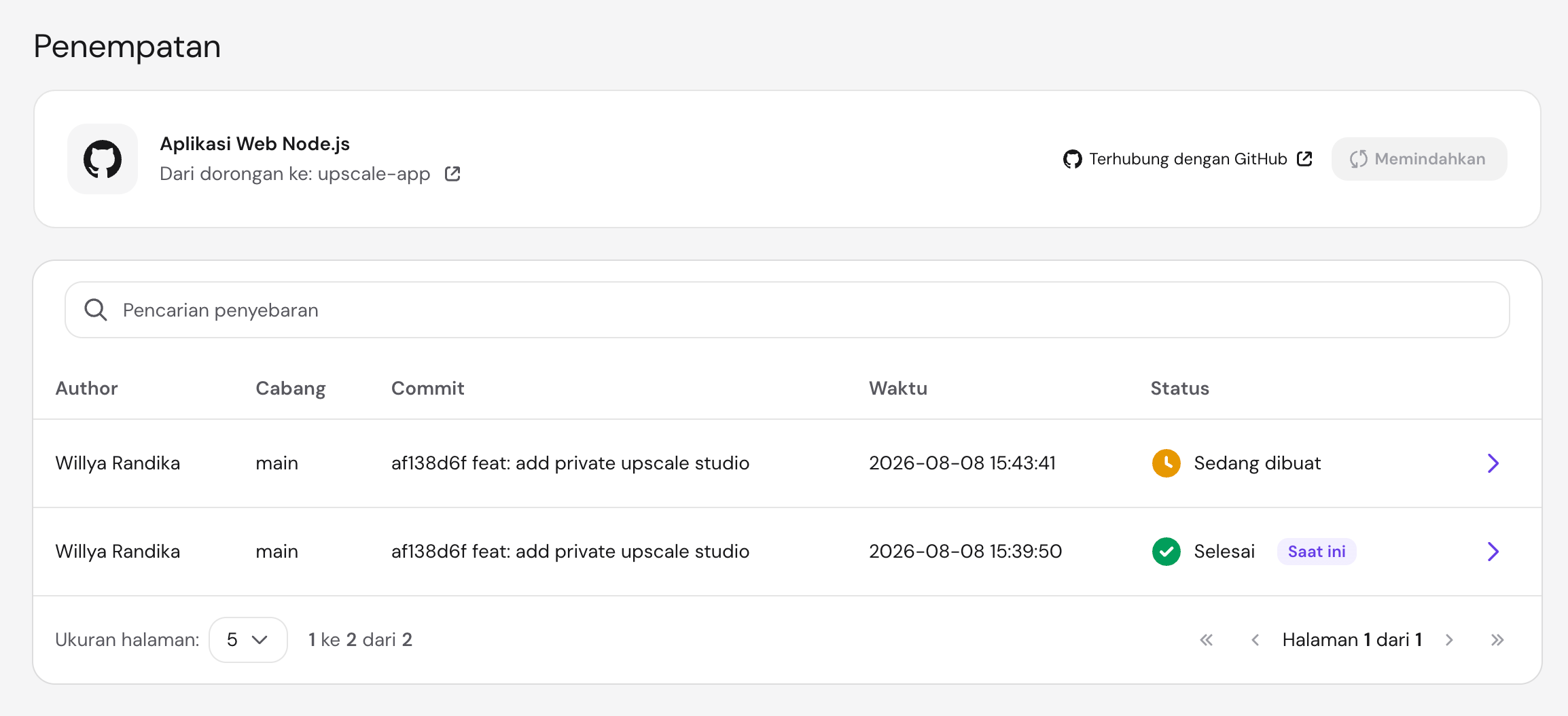The width and height of the screenshot is (1568, 716).
Task: Go to first page double-chevron
Action: tap(1207, 640)
